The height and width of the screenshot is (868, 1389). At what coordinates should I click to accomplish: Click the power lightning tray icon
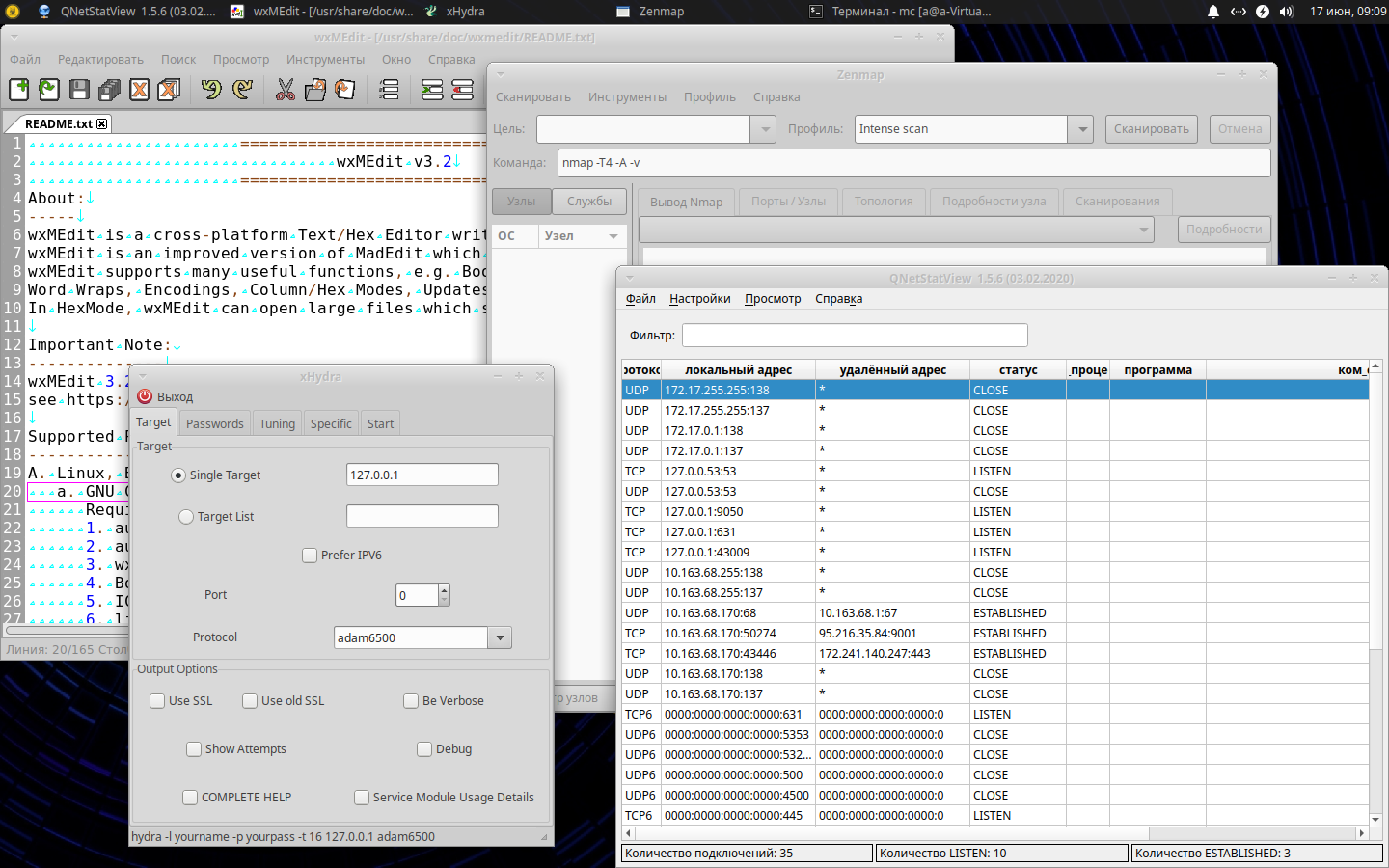point(1263,12)
